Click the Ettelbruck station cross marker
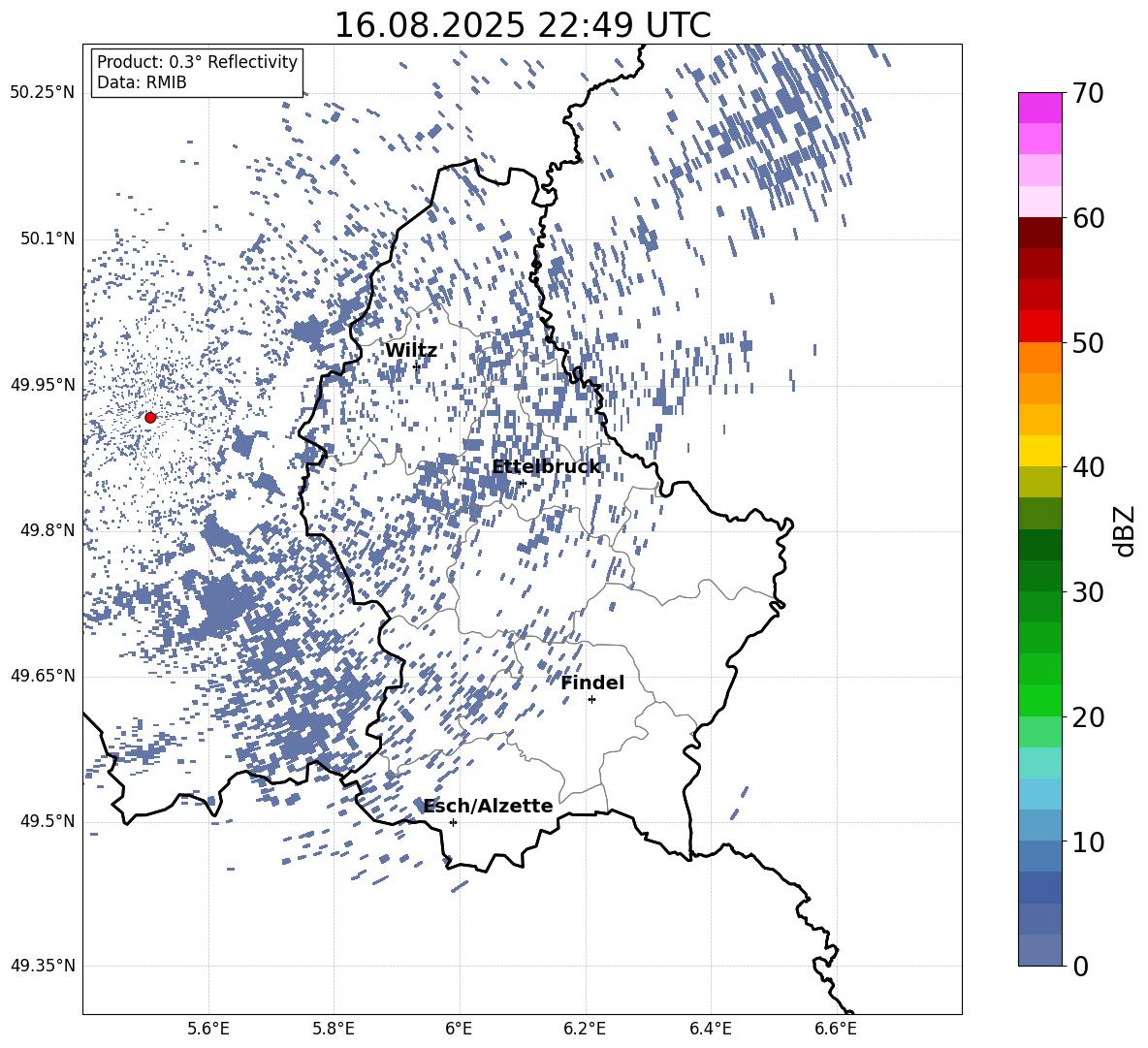This screenshot has width=1148, height=1048. coord(522,483)
